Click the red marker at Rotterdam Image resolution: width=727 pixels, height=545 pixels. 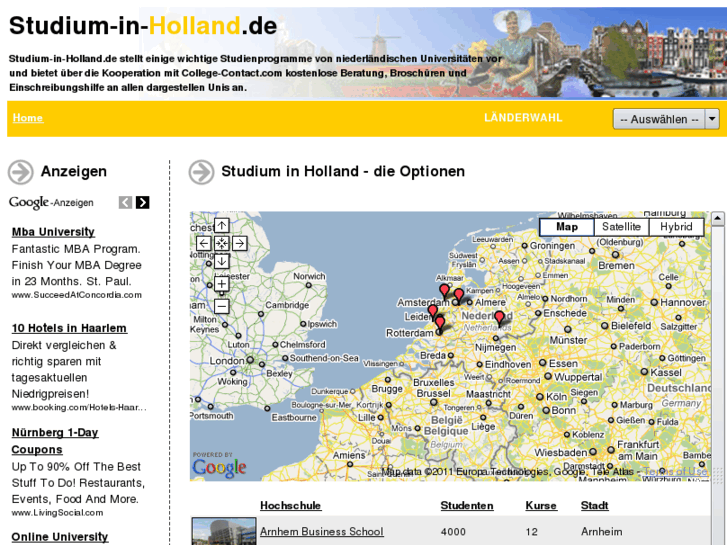[440, 324]
